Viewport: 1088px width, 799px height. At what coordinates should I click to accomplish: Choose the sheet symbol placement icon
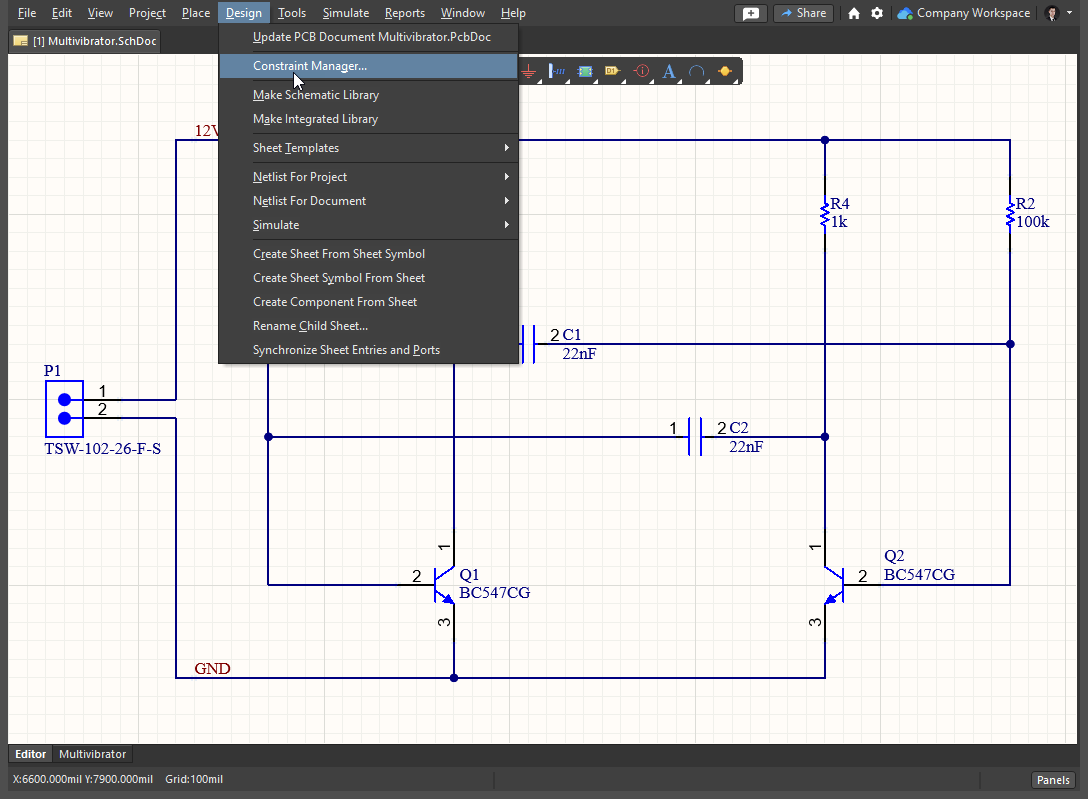coord(585,72)
